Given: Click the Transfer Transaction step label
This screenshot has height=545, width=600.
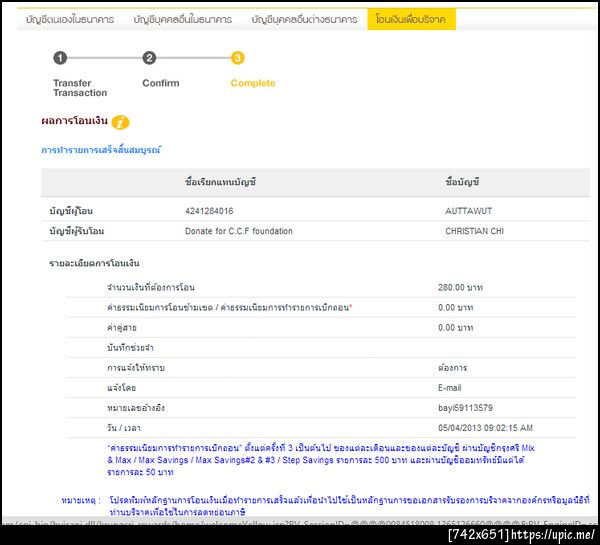Looking at the screenshot, I should tap(80, 88).
